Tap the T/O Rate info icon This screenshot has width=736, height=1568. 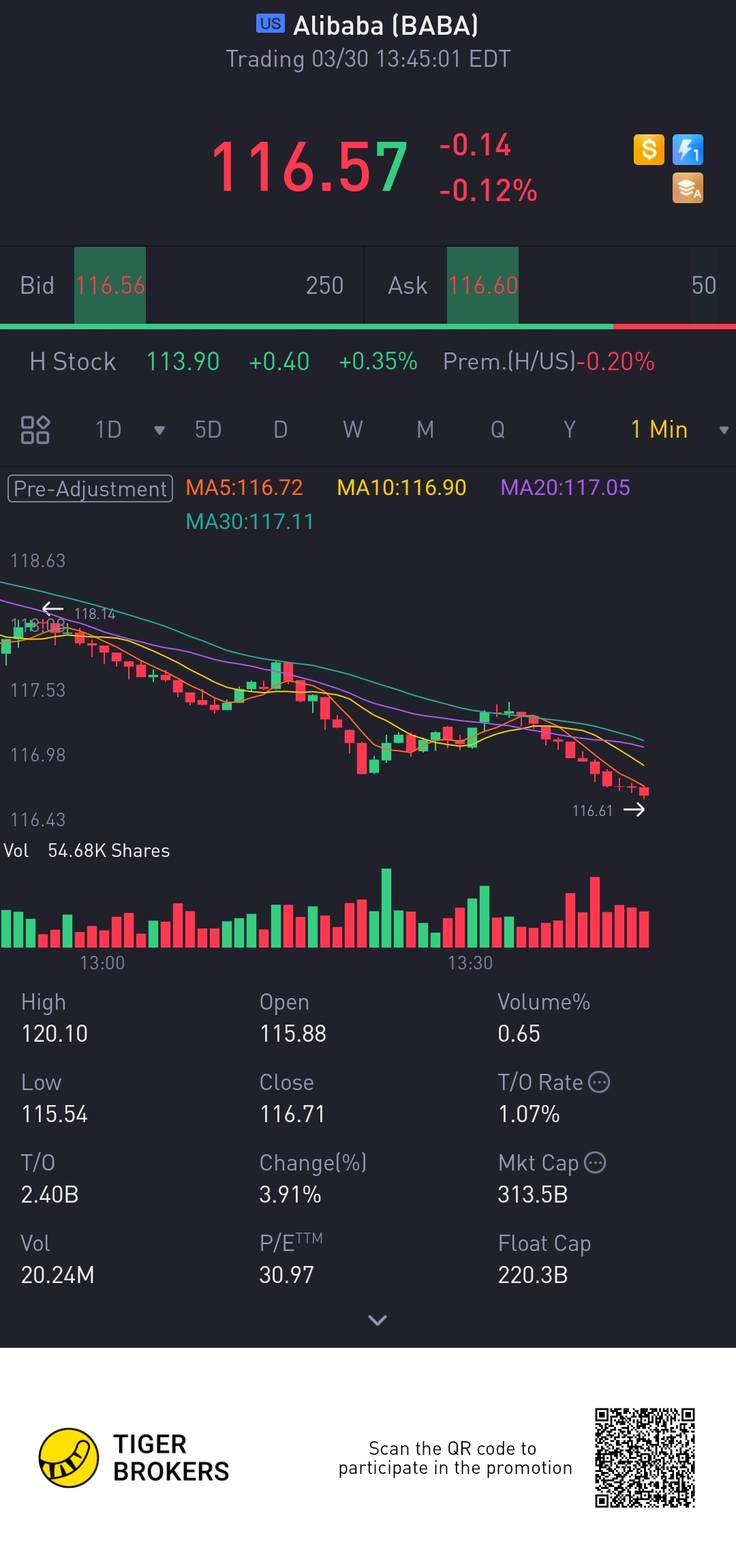point(598,1082)
